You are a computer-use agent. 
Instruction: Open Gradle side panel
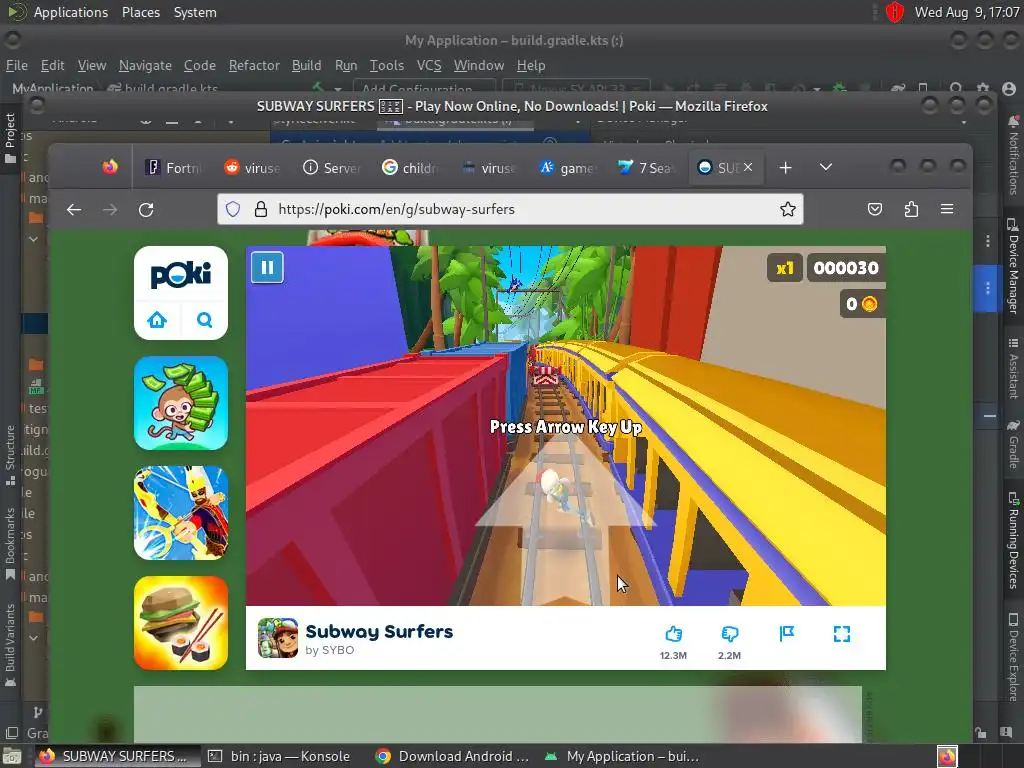pyautogui.click(x=1013, y=444)
